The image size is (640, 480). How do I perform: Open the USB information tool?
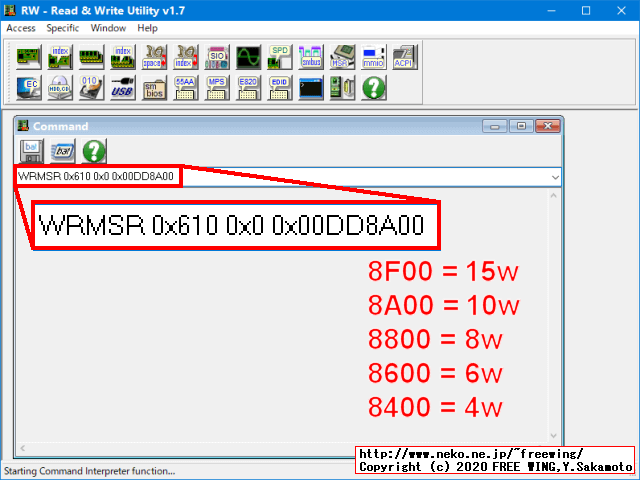(122, 88)
